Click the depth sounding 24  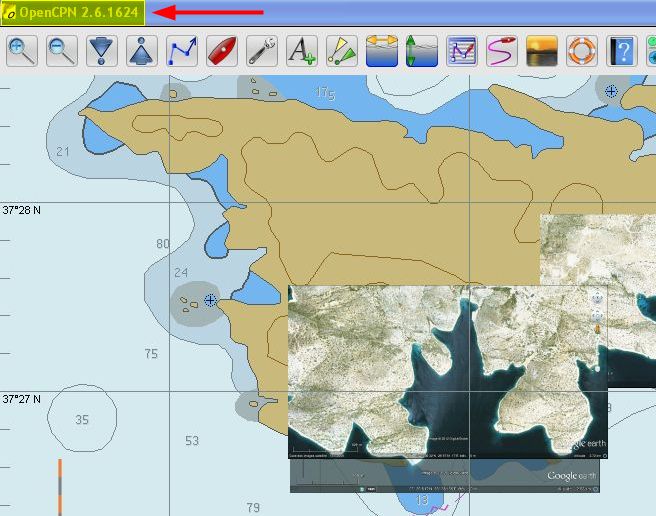pos(181,273)
